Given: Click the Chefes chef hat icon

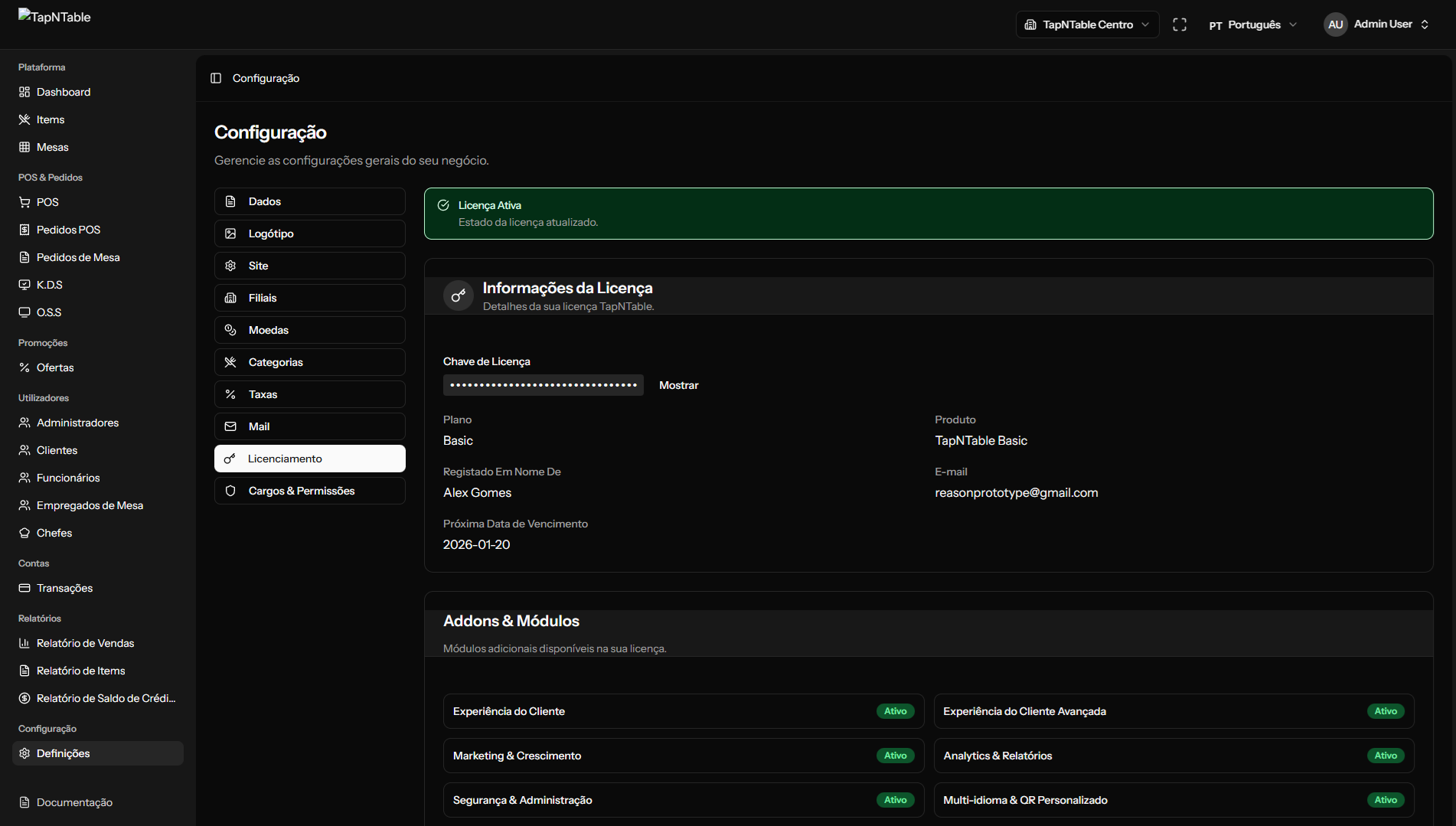Looking at the screenshot, I should tap(24, 533).
